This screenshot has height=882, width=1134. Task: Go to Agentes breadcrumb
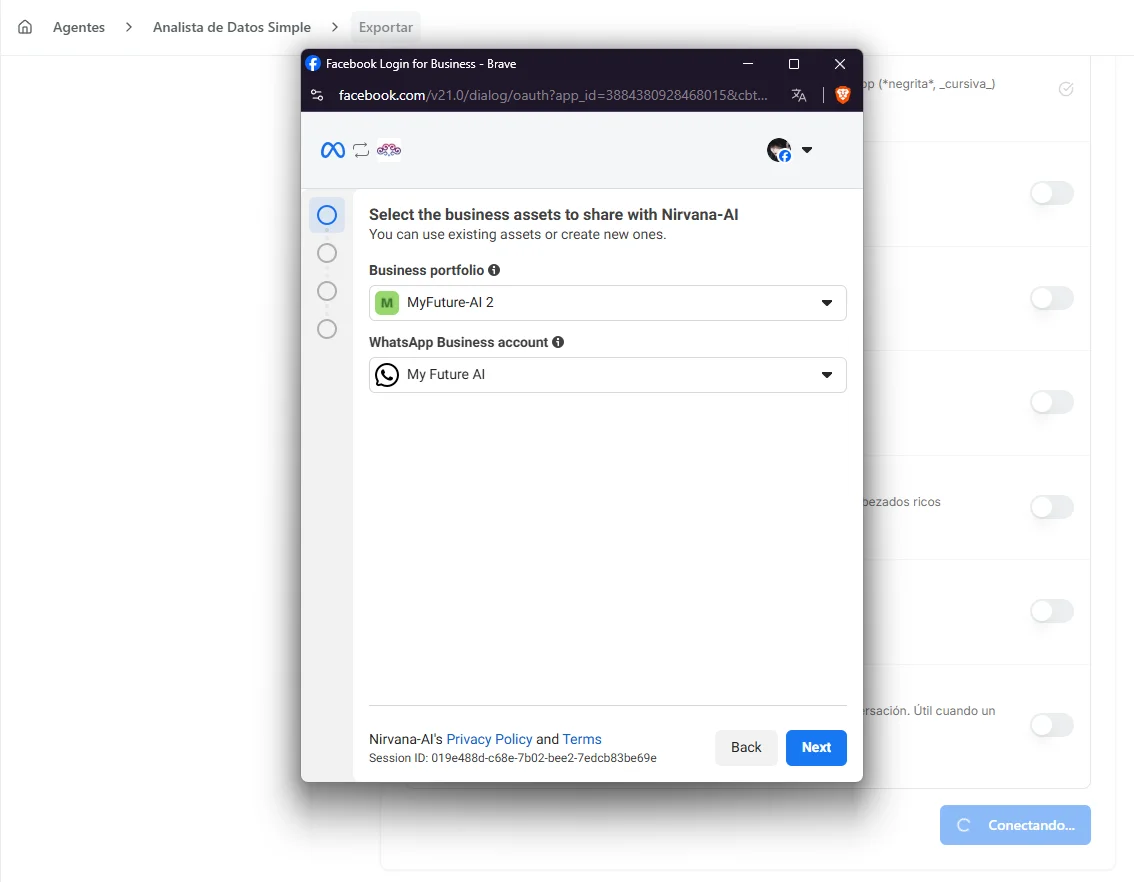click(79, 27)
